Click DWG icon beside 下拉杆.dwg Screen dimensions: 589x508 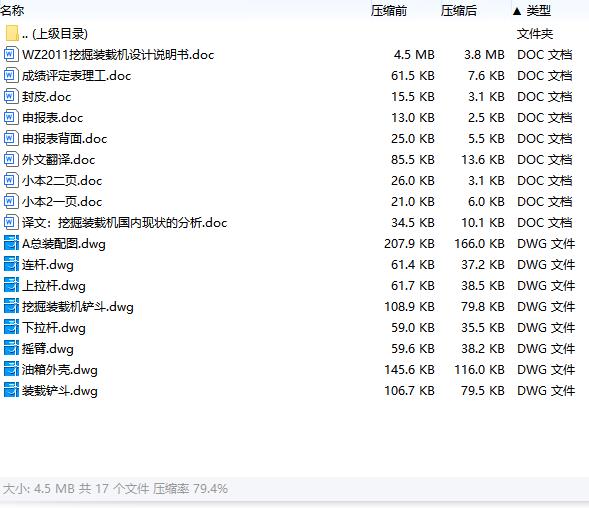point(11,327)
